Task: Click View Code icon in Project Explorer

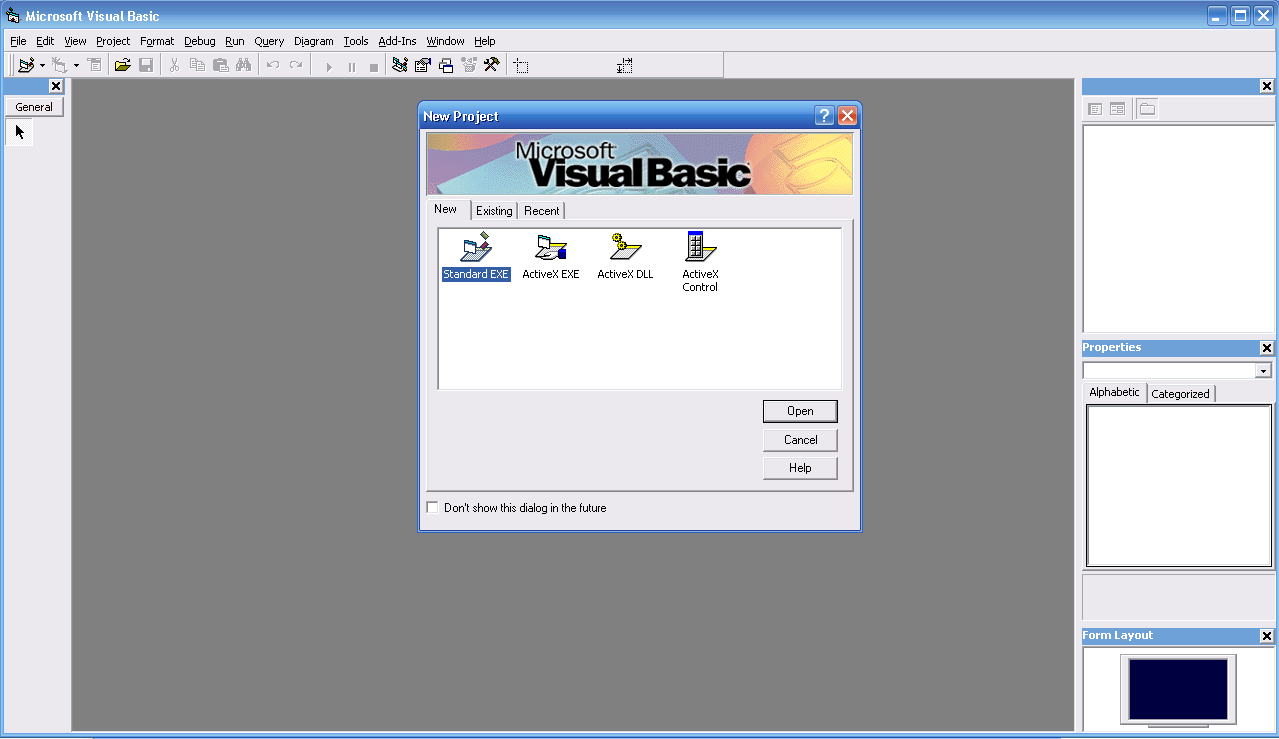Action: click(x=1095, y=108)
